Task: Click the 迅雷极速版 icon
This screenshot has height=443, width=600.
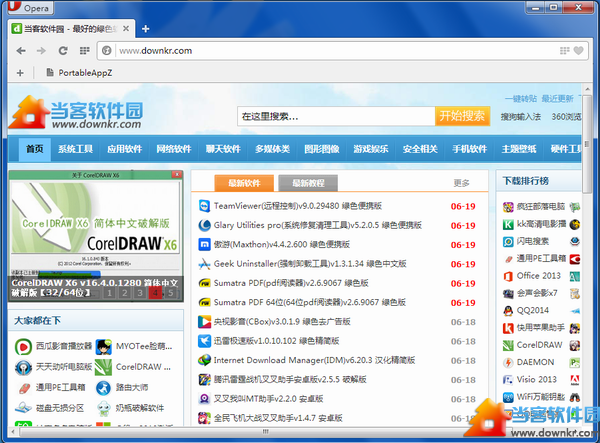Action: [205, 341]
